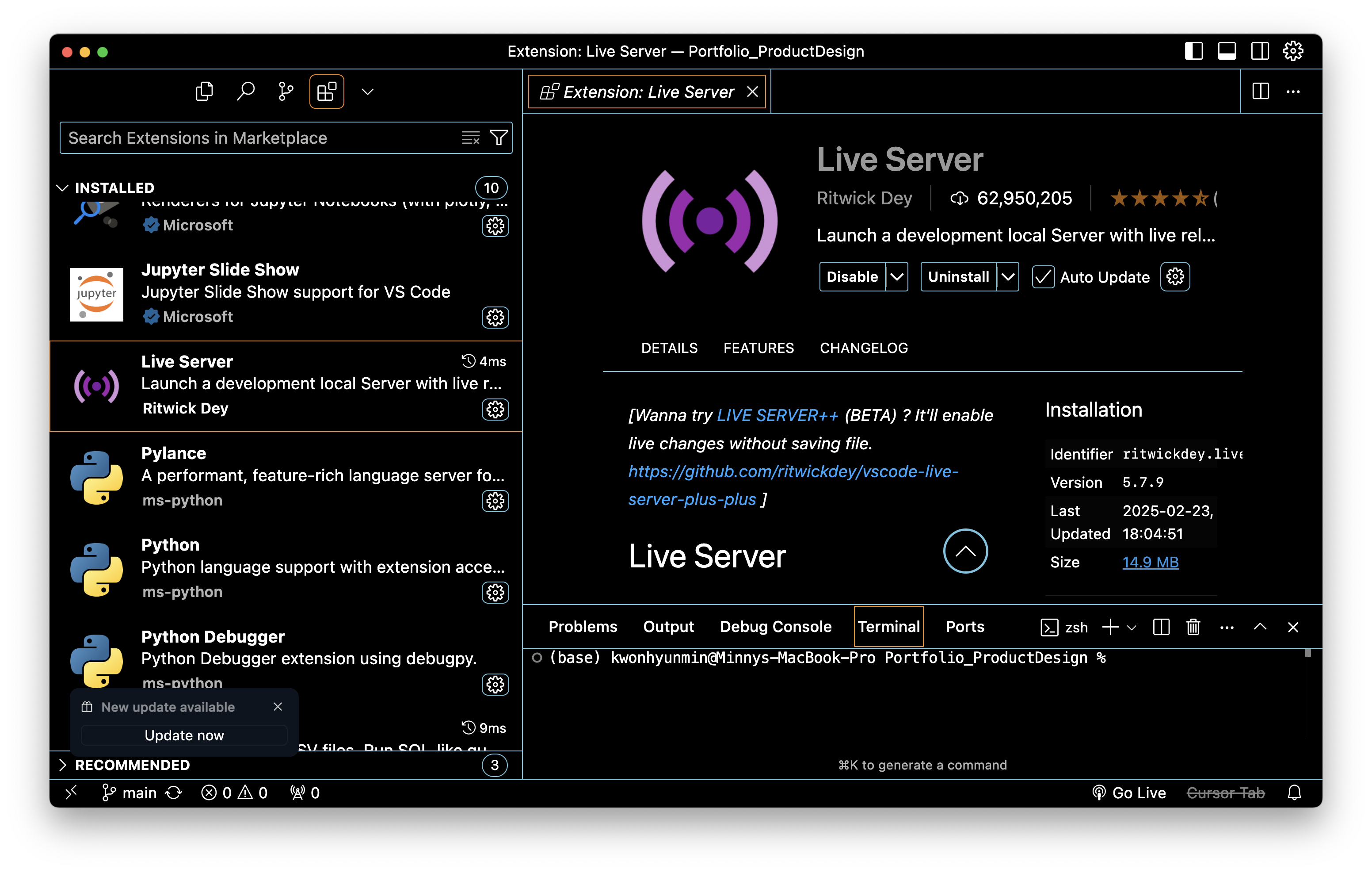This screenshot has width=1372, height=873.
Task: Create a new terminal with plus icon
Action: tap(1110, 627)
